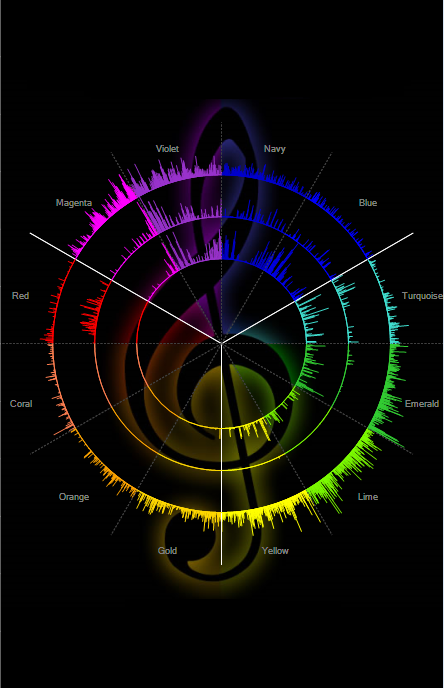Click the Emerald segment label
Screen dimensions: 444x688
tap(422, 404)
